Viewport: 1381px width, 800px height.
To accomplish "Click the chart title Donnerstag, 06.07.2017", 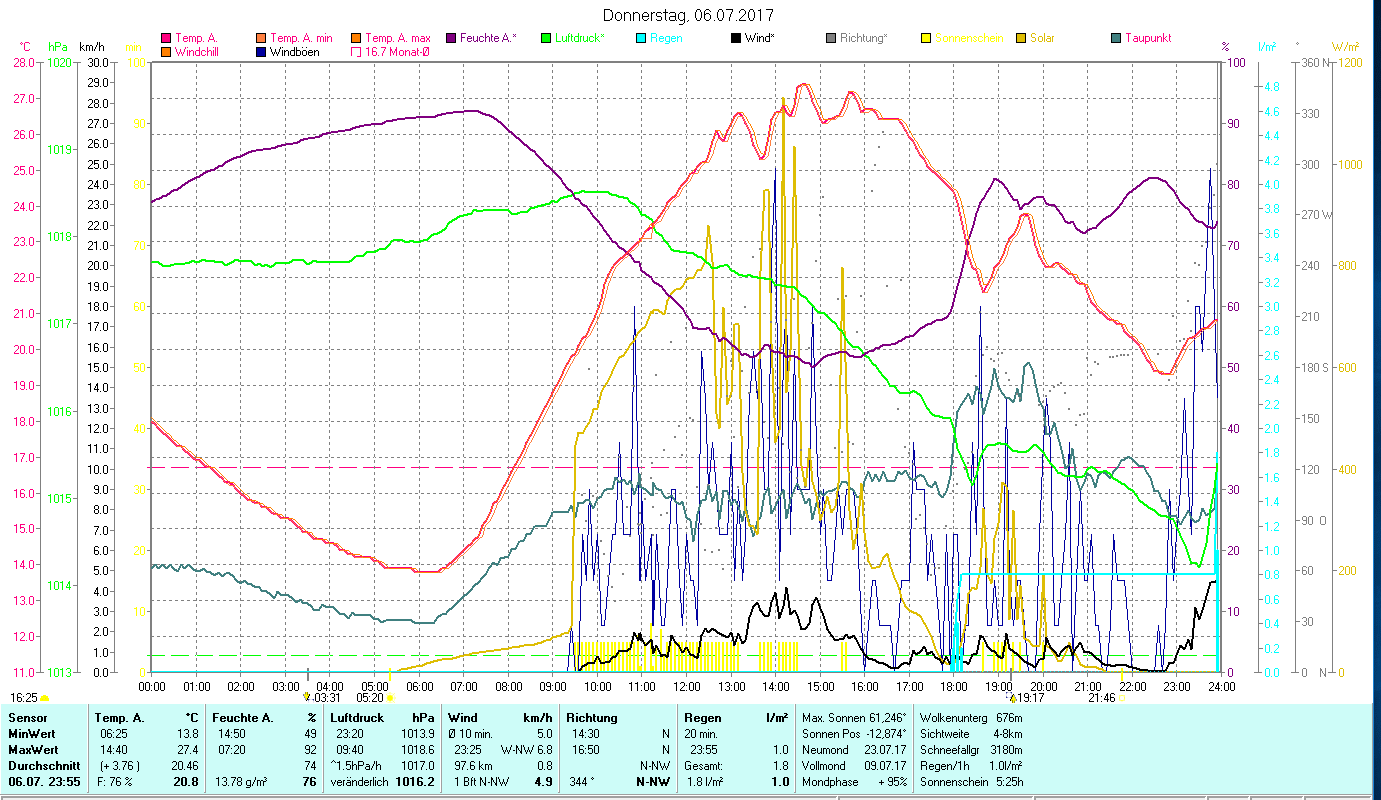I will click(x=689, y=16).
